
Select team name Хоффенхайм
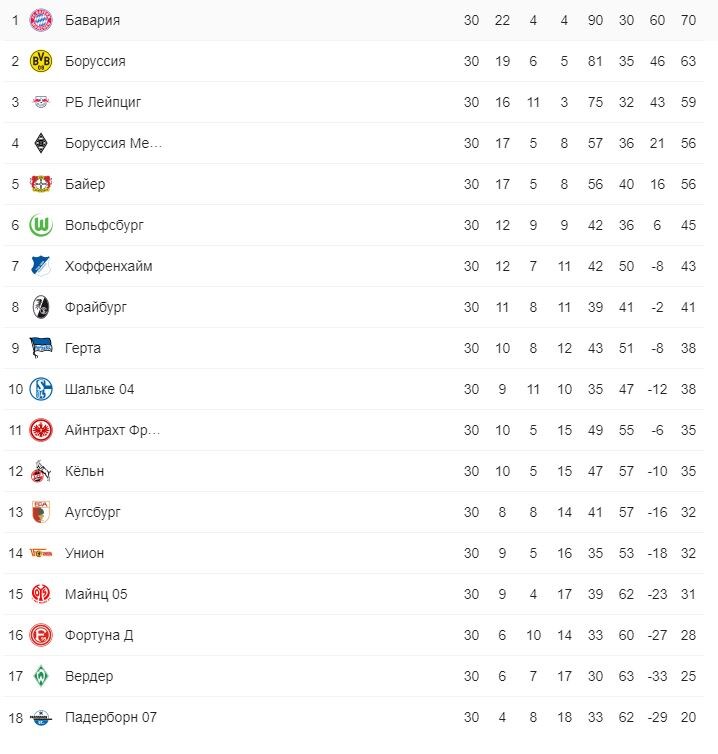click(x=109, y=266)
